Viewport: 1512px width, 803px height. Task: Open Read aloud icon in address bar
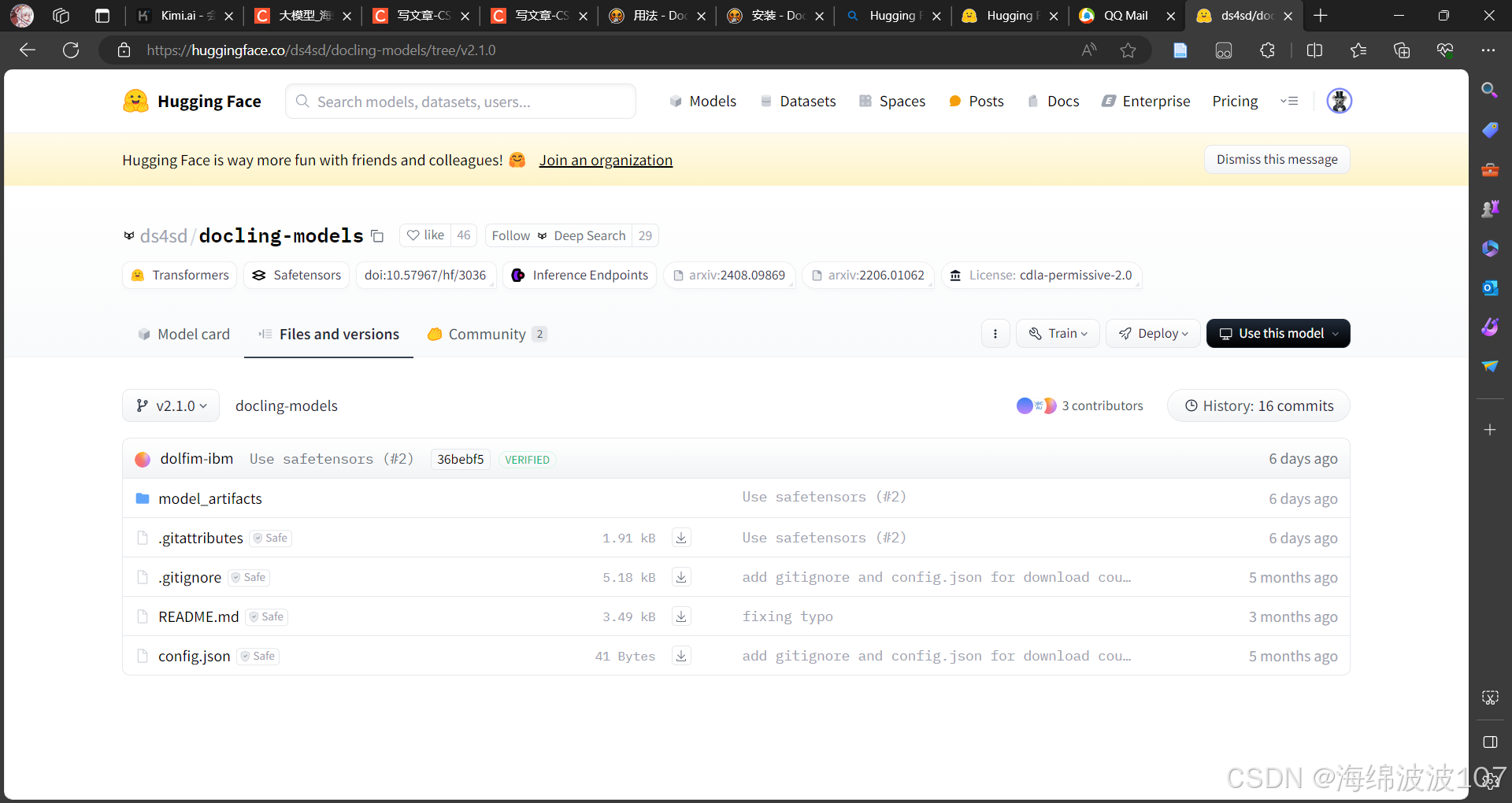coord(1088,50)
